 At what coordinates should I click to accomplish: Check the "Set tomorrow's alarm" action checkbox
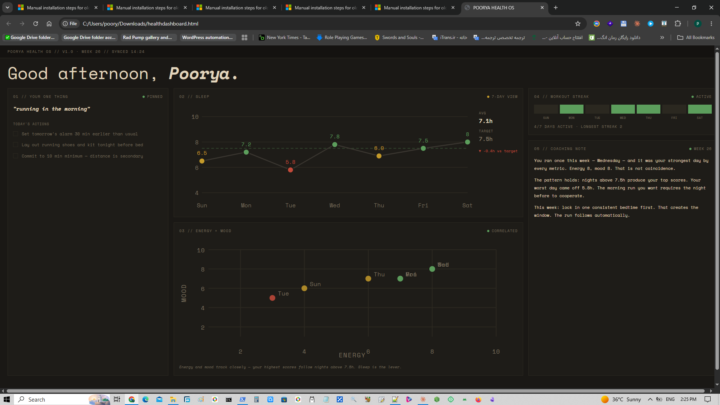coord(16,134)
